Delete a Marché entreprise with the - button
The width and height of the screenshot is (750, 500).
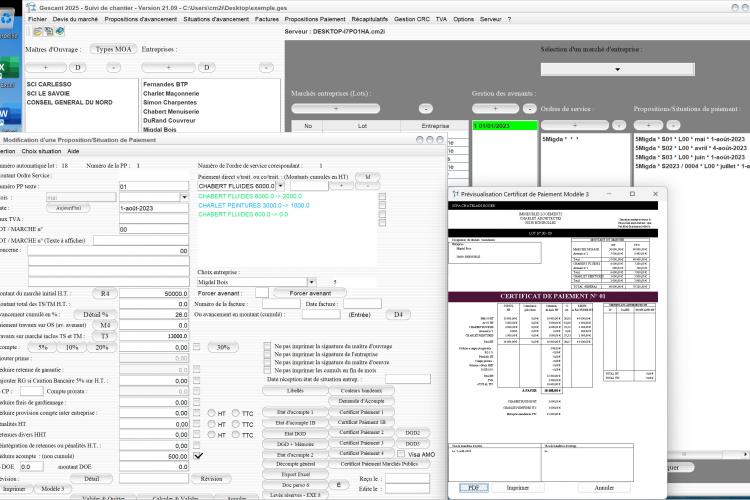coord(426,109)
